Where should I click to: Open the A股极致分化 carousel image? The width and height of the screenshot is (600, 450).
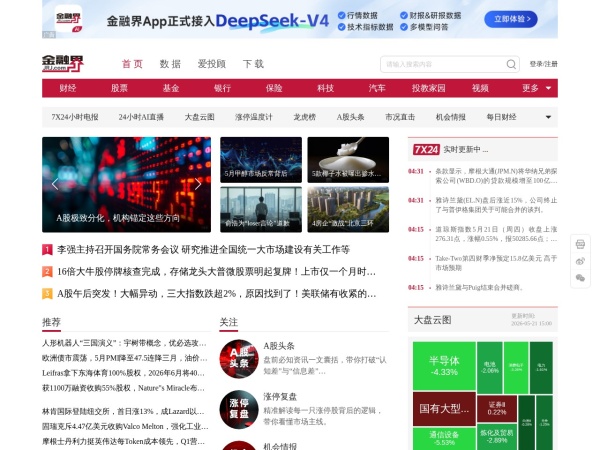[x=126, y=184]
